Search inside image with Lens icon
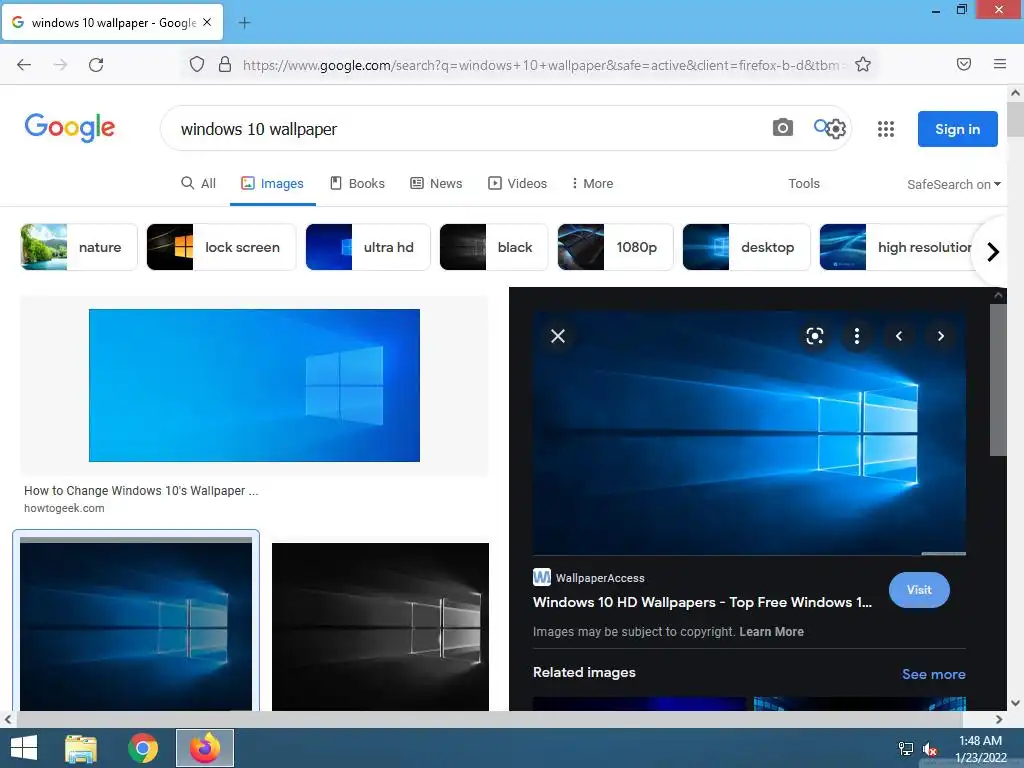1024x768 pixels. click(x=814, y=336)
